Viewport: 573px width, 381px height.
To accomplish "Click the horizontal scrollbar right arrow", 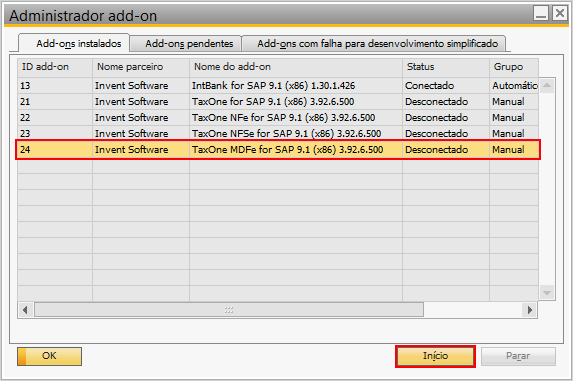I will tap(530, 310).
